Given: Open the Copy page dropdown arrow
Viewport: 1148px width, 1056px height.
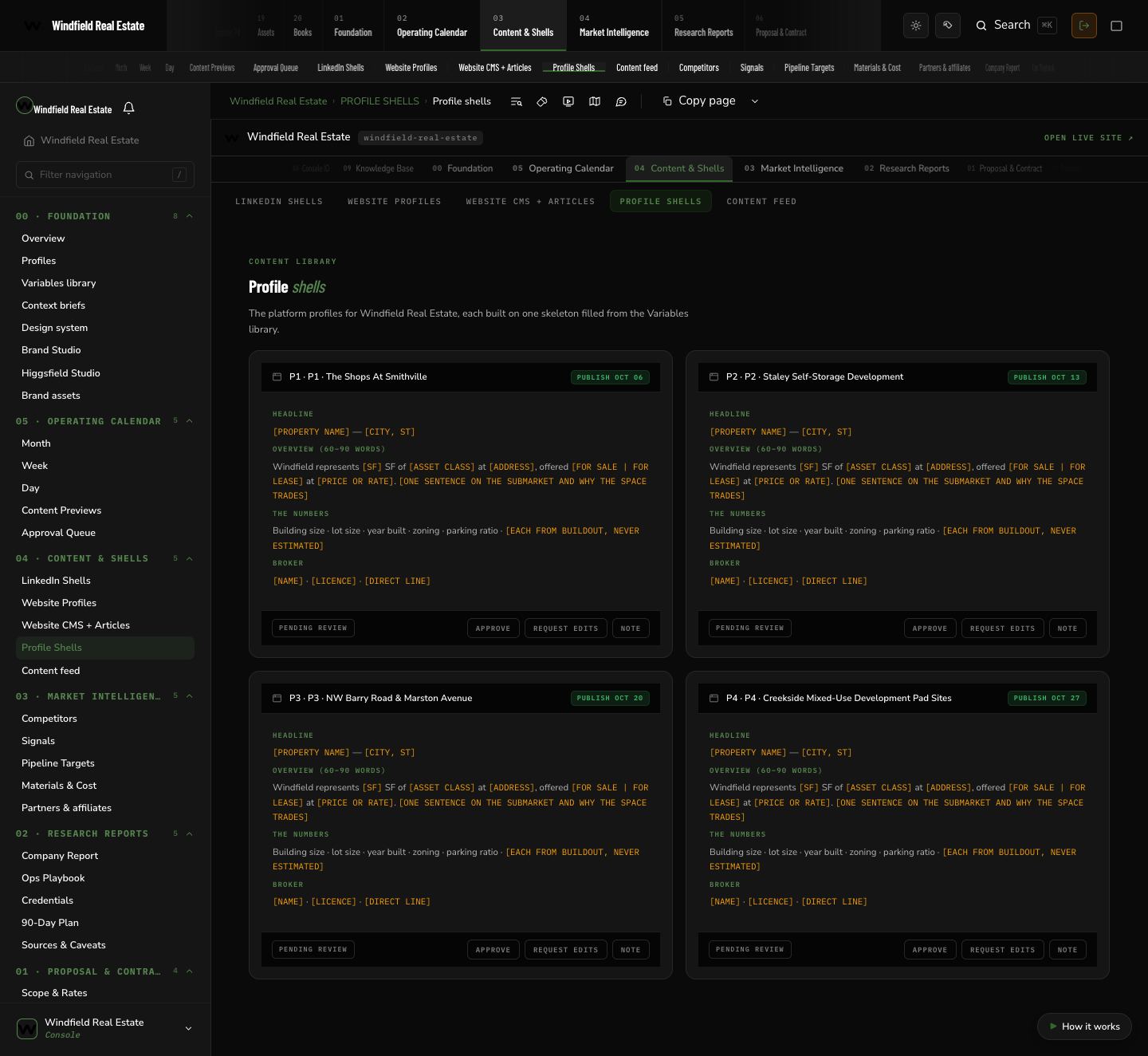Looking at the screenshot, I should click(755, 101).
